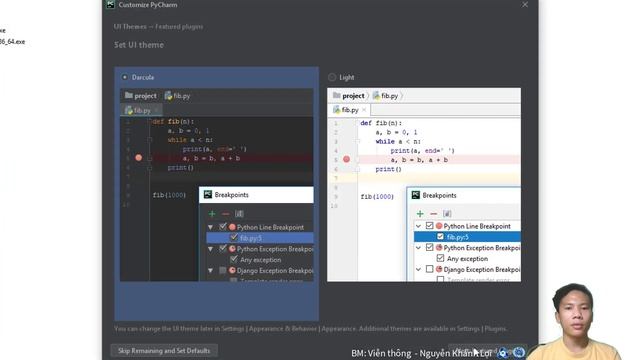Toggle Django Exception Breakpoint checkbox in Light preview
The image size is (640, 360).
(x=429, y=269)
